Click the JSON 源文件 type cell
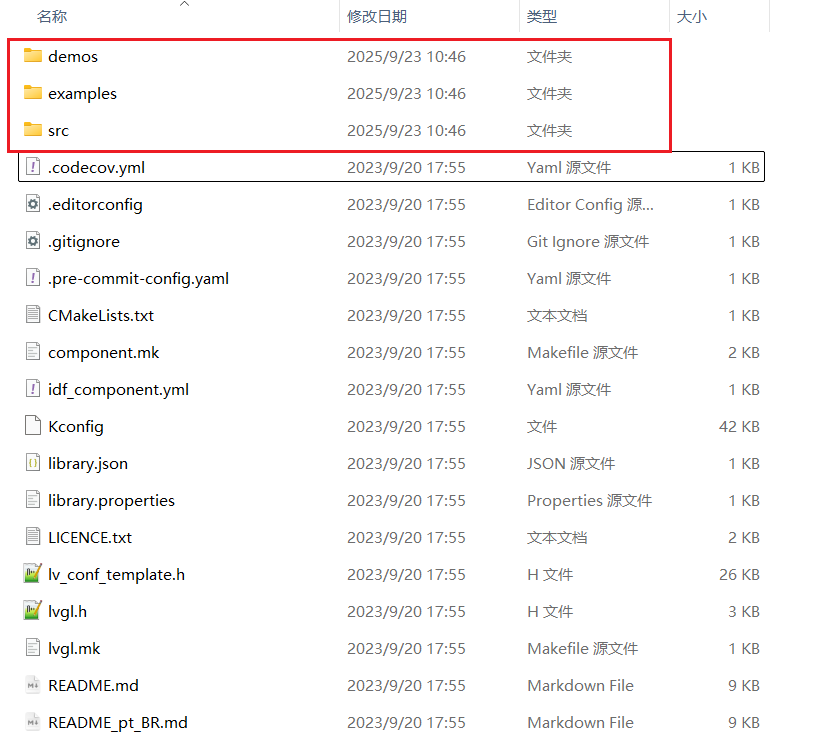The width and height of the screenshot is (840, 738). click(571, 463)
